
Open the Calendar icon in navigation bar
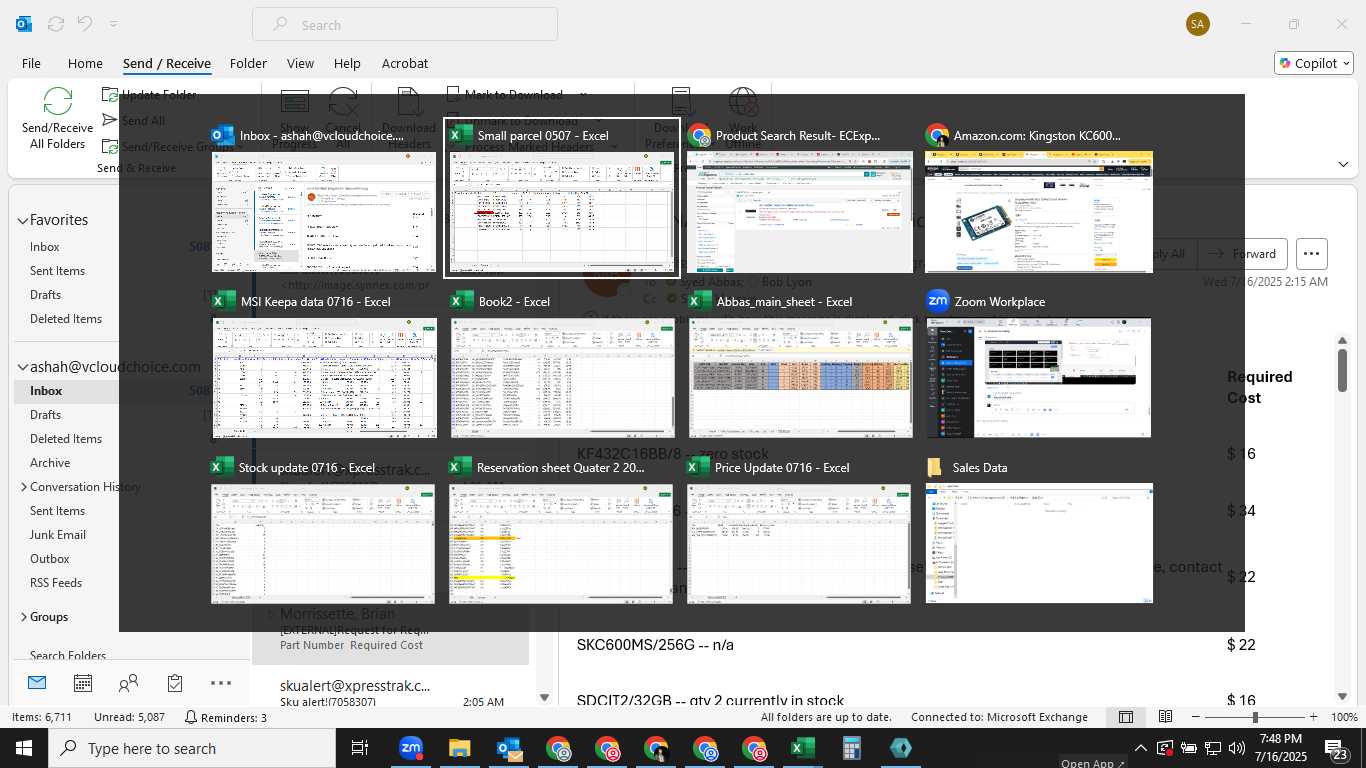(x=83, y=683)
